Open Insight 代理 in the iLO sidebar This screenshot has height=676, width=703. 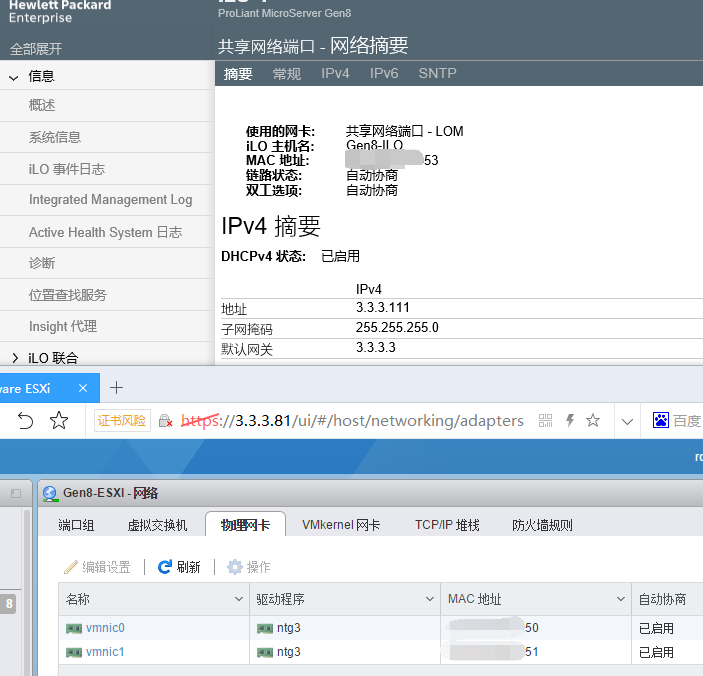[x=63, y=326]
